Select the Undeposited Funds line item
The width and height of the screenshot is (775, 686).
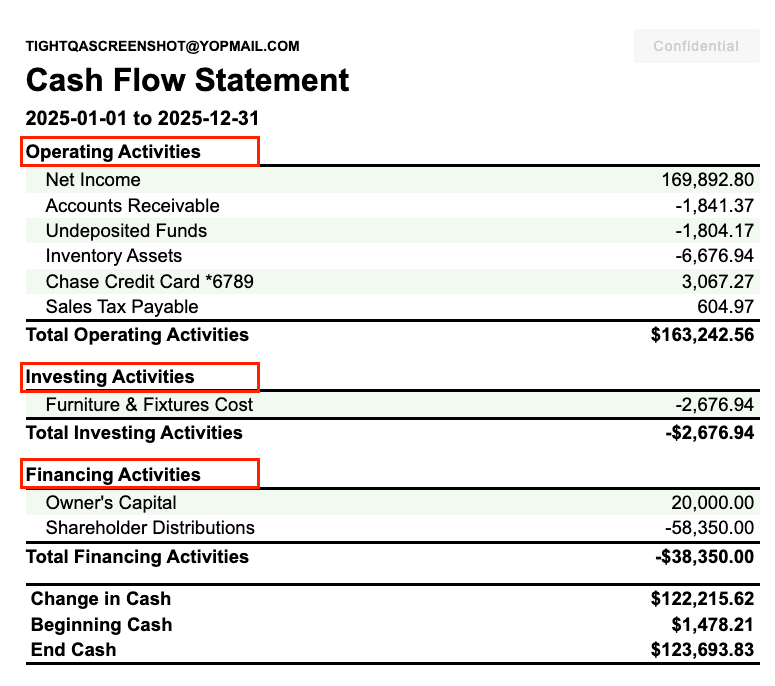click(126, 231)
